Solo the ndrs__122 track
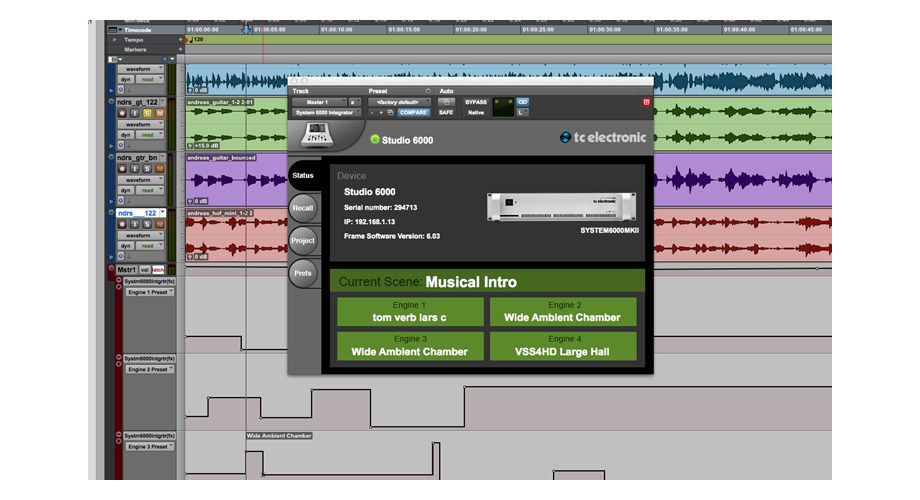Screen dimensions: 920x500 pos(147,224)
